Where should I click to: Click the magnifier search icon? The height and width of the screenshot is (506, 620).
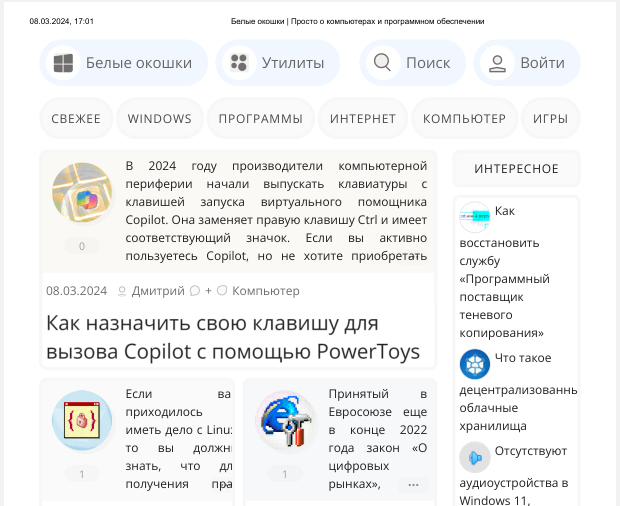pos(382,62)
